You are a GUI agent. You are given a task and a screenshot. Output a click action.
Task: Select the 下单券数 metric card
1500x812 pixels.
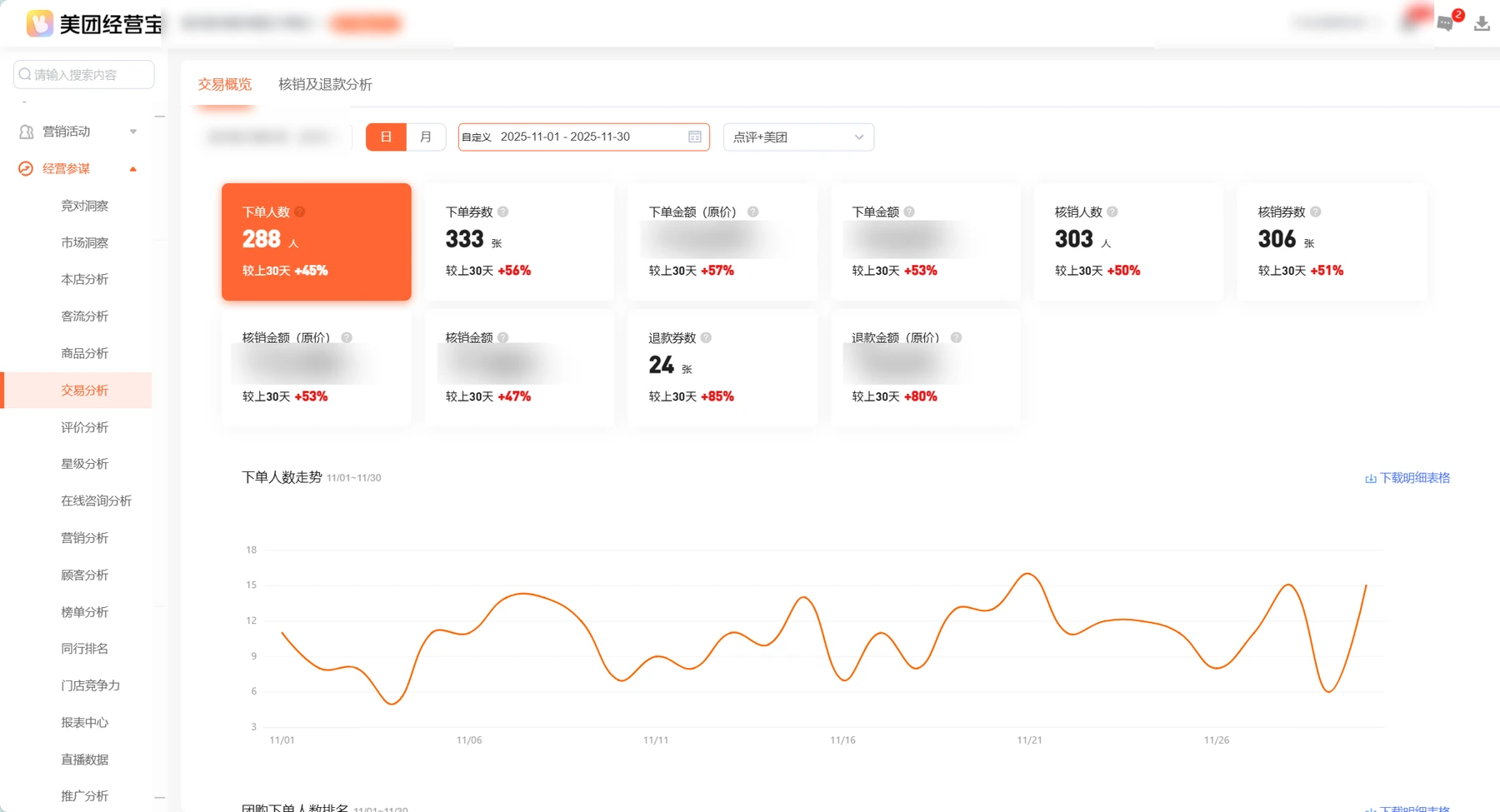point(520,242)
